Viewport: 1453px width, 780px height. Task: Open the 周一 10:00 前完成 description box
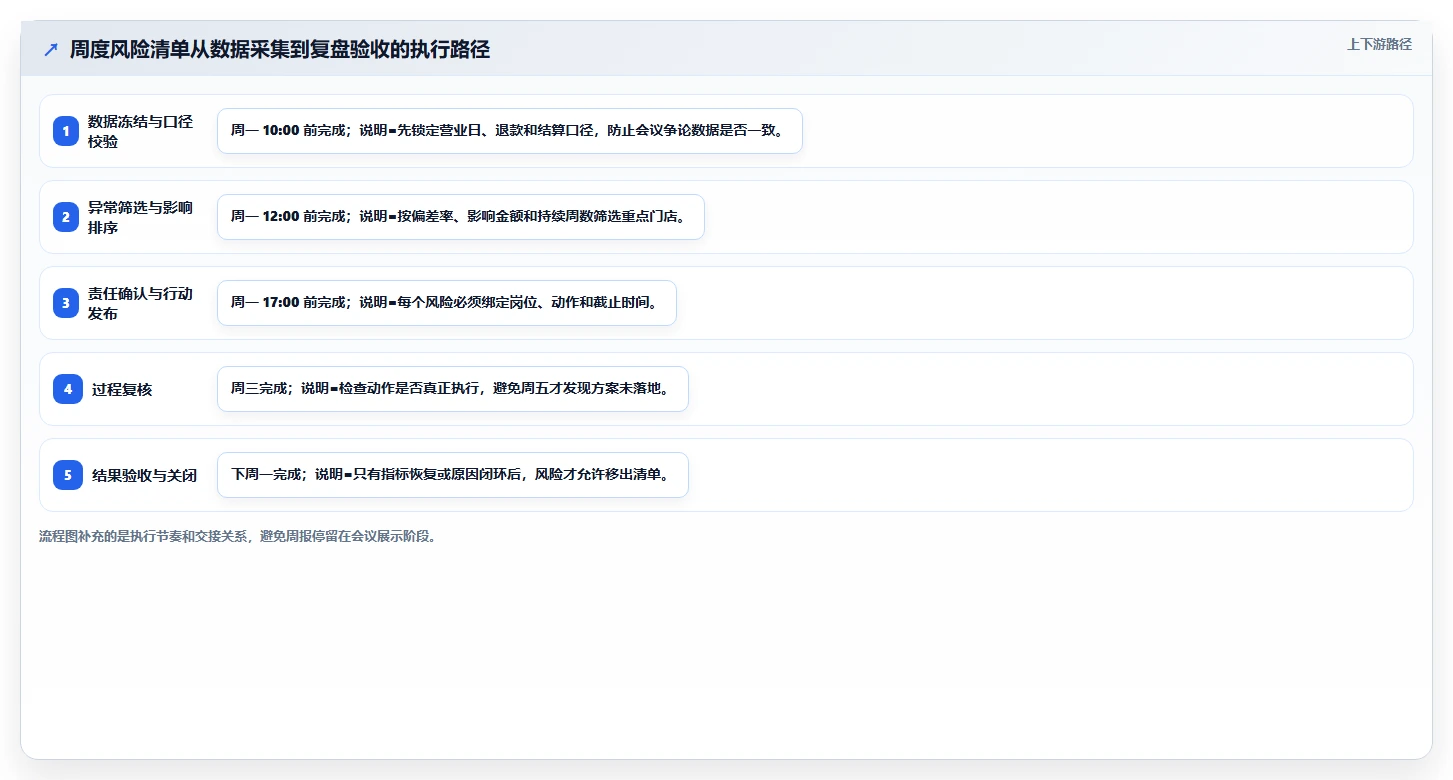[x=510, y=131]
